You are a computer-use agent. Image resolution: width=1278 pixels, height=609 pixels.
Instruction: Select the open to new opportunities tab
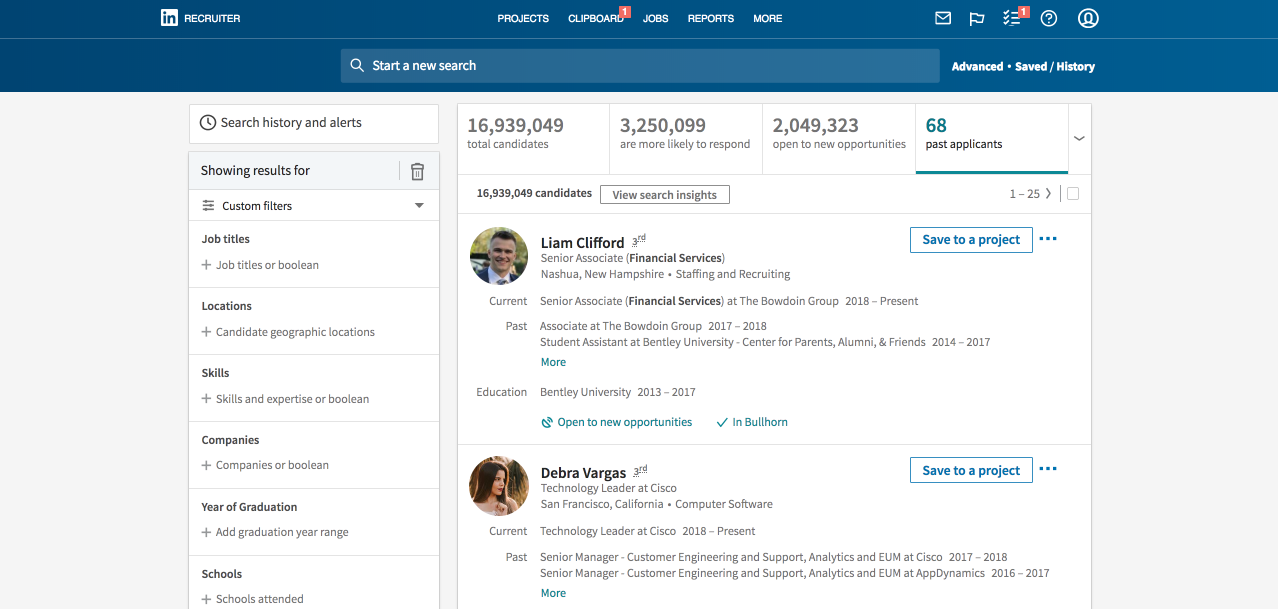point(839,138)
